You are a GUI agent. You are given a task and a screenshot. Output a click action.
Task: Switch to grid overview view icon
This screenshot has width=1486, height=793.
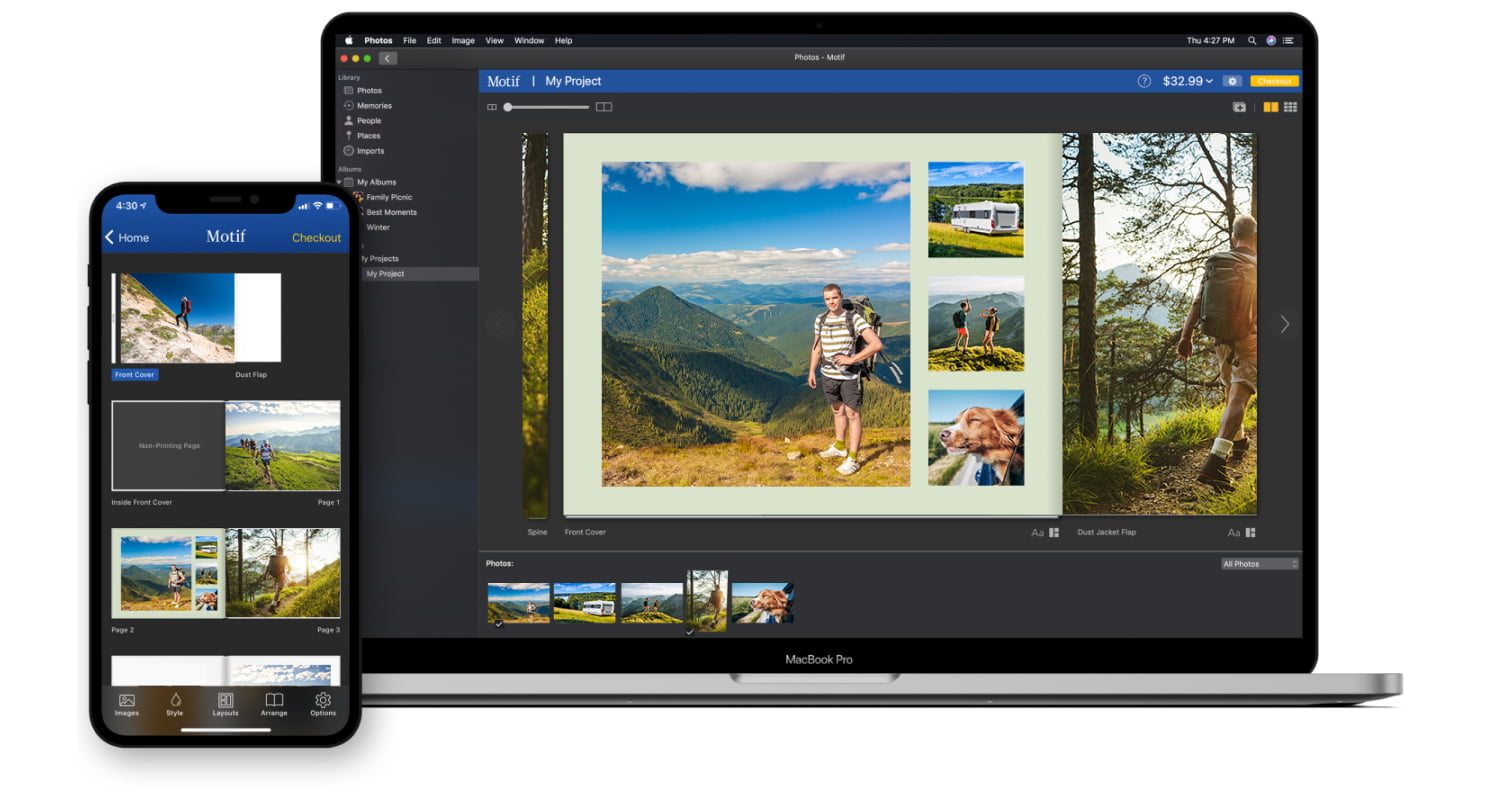click(x=1291, y=107)
